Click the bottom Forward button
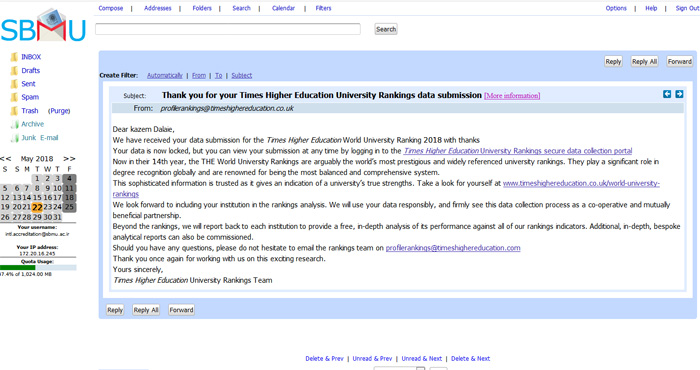This screenshot has width=700, height=370. click(181, 310)
